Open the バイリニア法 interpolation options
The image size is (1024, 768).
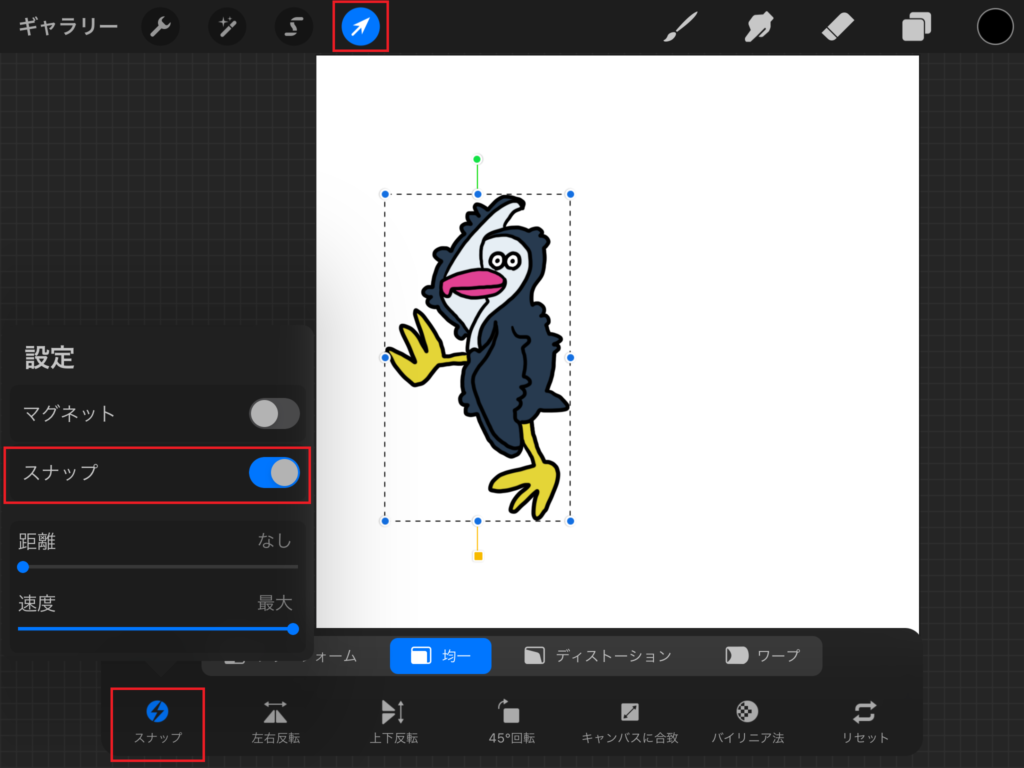(747, 721)
